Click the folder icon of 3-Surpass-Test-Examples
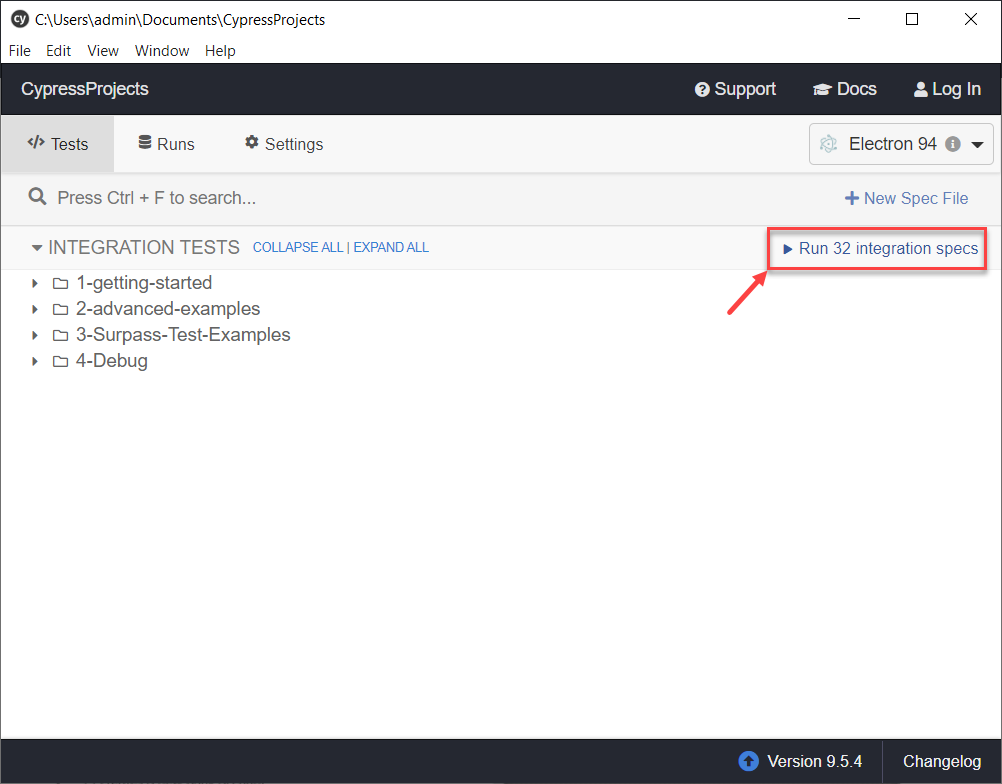The width and height of the screenshot is (1002, 784). (60, 335)
